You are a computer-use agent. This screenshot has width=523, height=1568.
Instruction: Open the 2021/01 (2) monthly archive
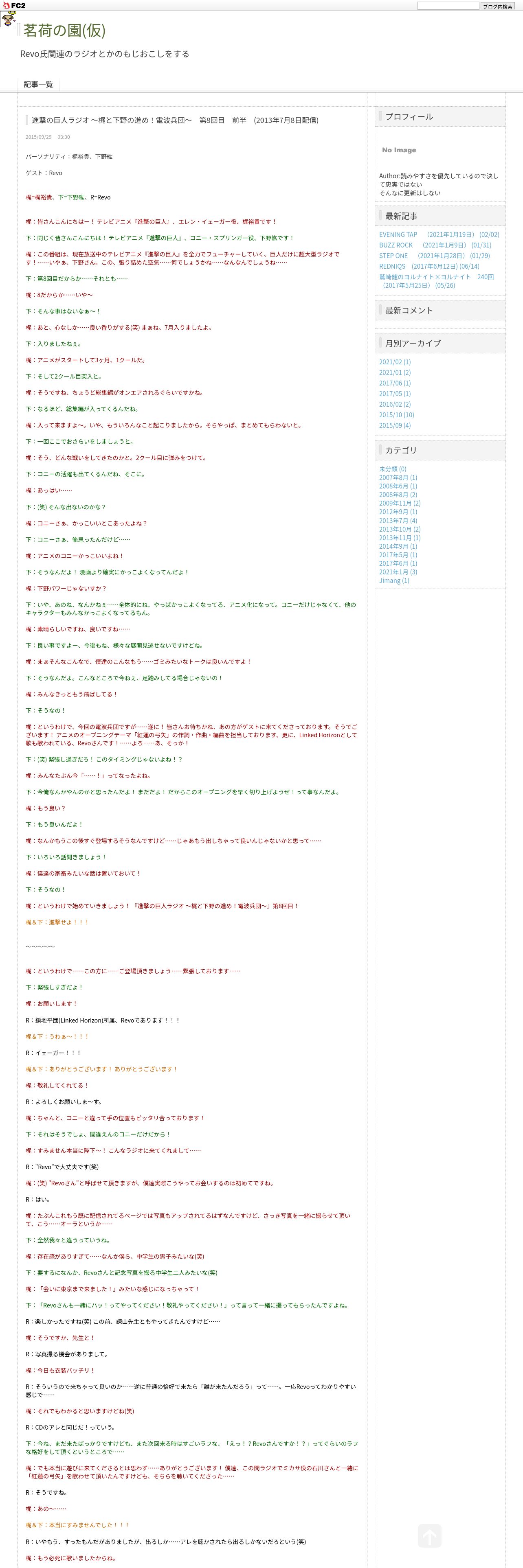[395, 372]
